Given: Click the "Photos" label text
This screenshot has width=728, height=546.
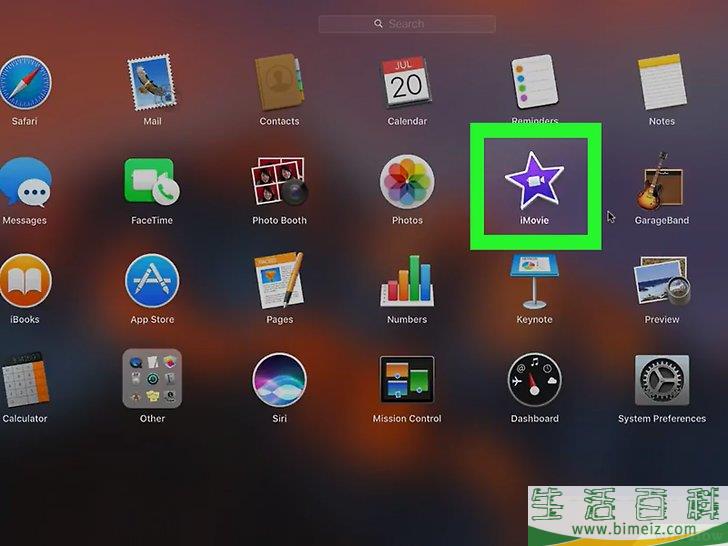Looking at the screenshot, I should 407,221.
